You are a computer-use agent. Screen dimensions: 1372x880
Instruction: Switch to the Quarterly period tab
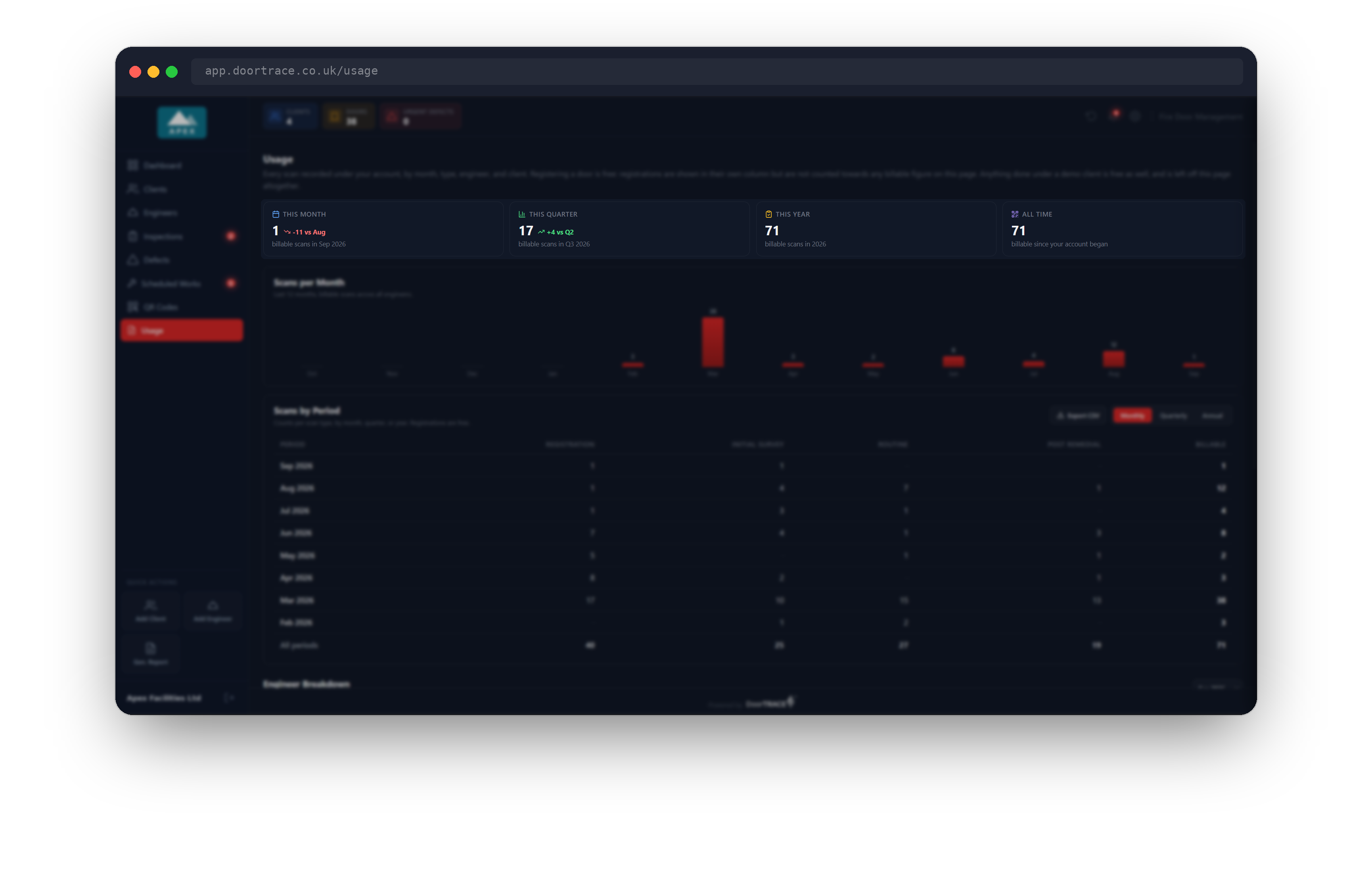tap(1173, 415)
